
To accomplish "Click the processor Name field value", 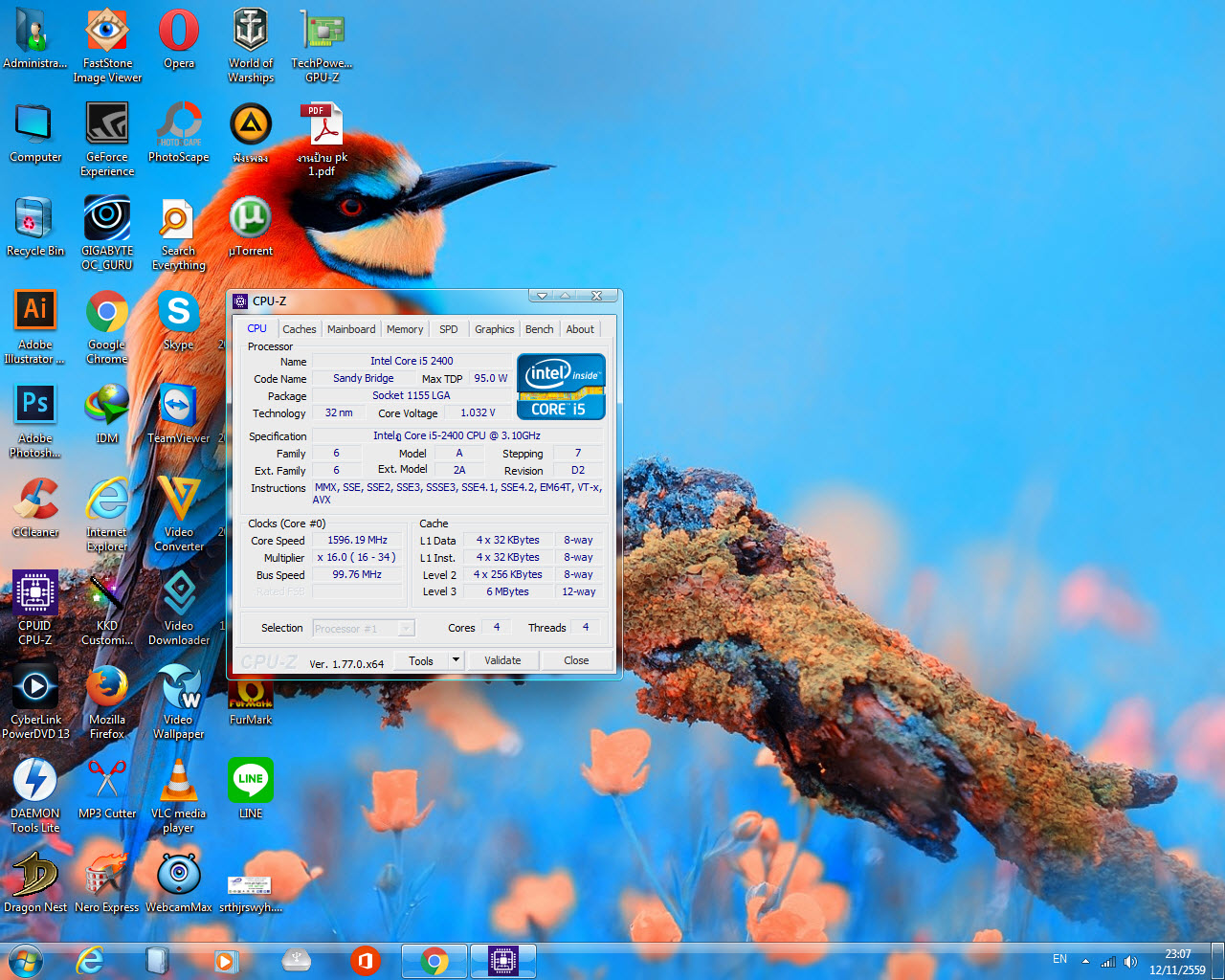I will point(412,361).
